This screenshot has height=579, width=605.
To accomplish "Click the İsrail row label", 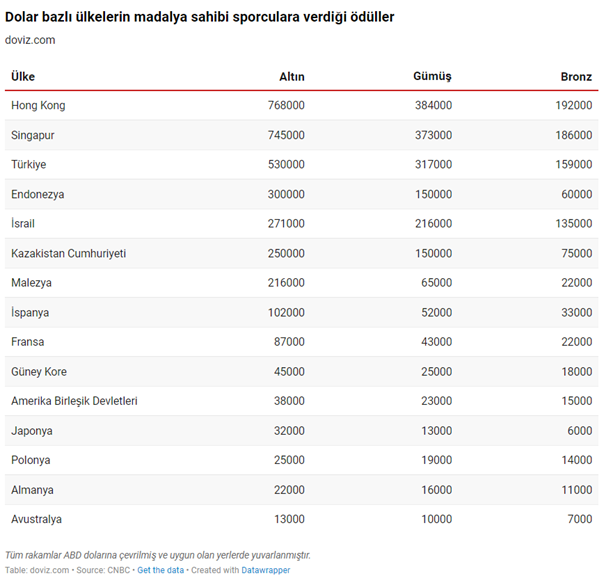I will 23,224.
